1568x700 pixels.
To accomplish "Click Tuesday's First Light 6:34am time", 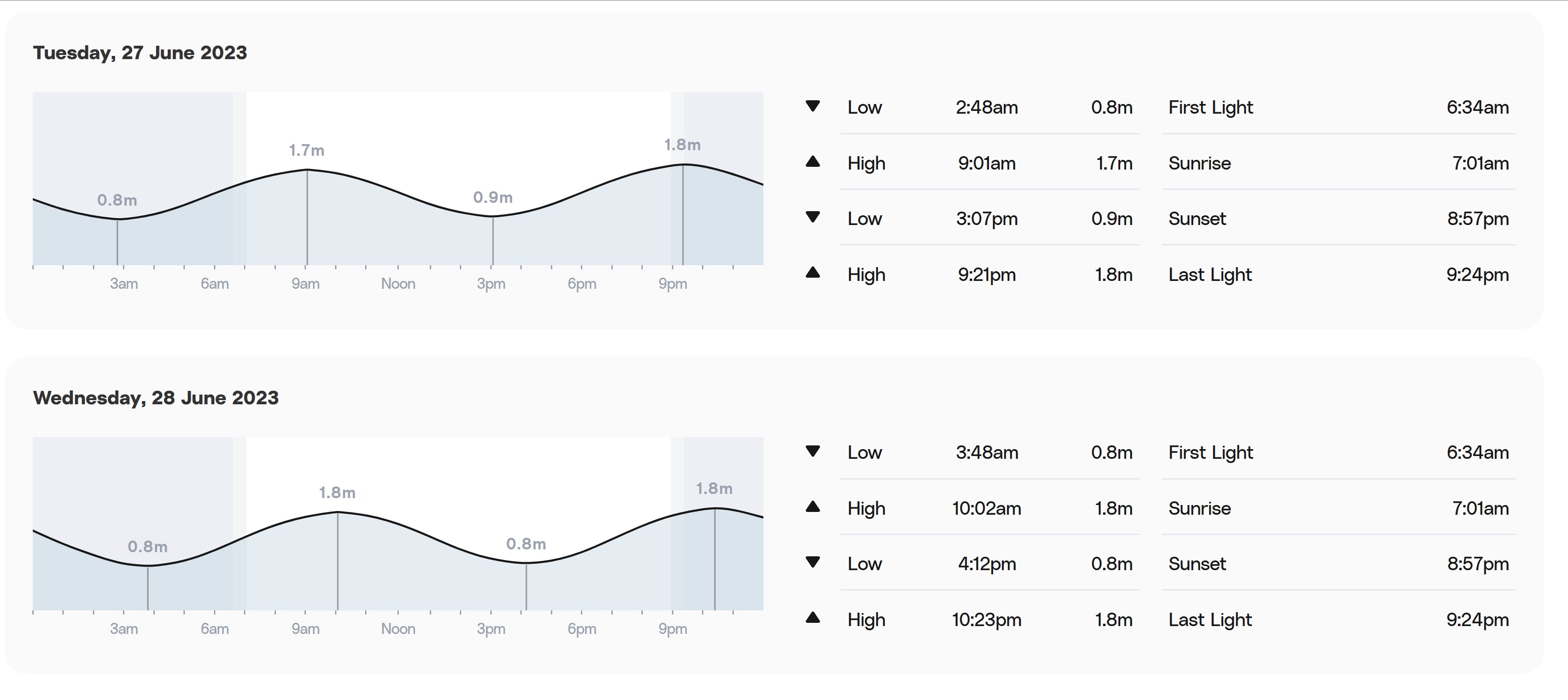I will click(1477, 108).
